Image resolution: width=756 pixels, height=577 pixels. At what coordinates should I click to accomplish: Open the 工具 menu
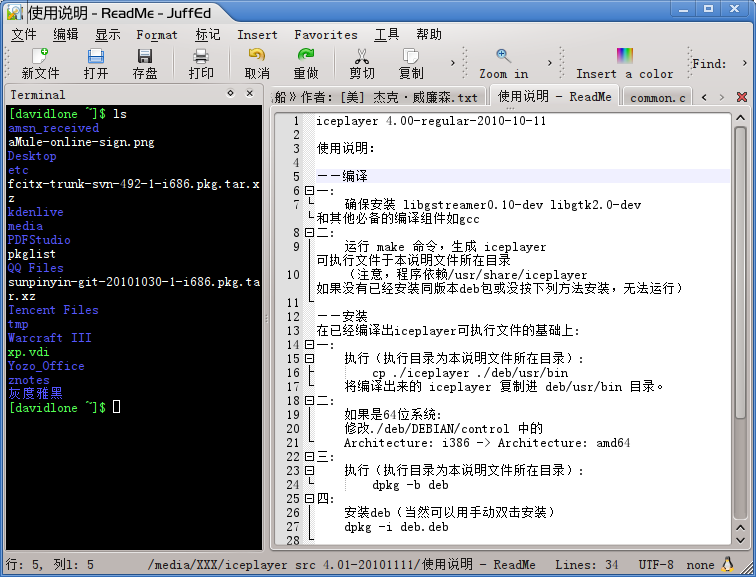coord(387,35)
